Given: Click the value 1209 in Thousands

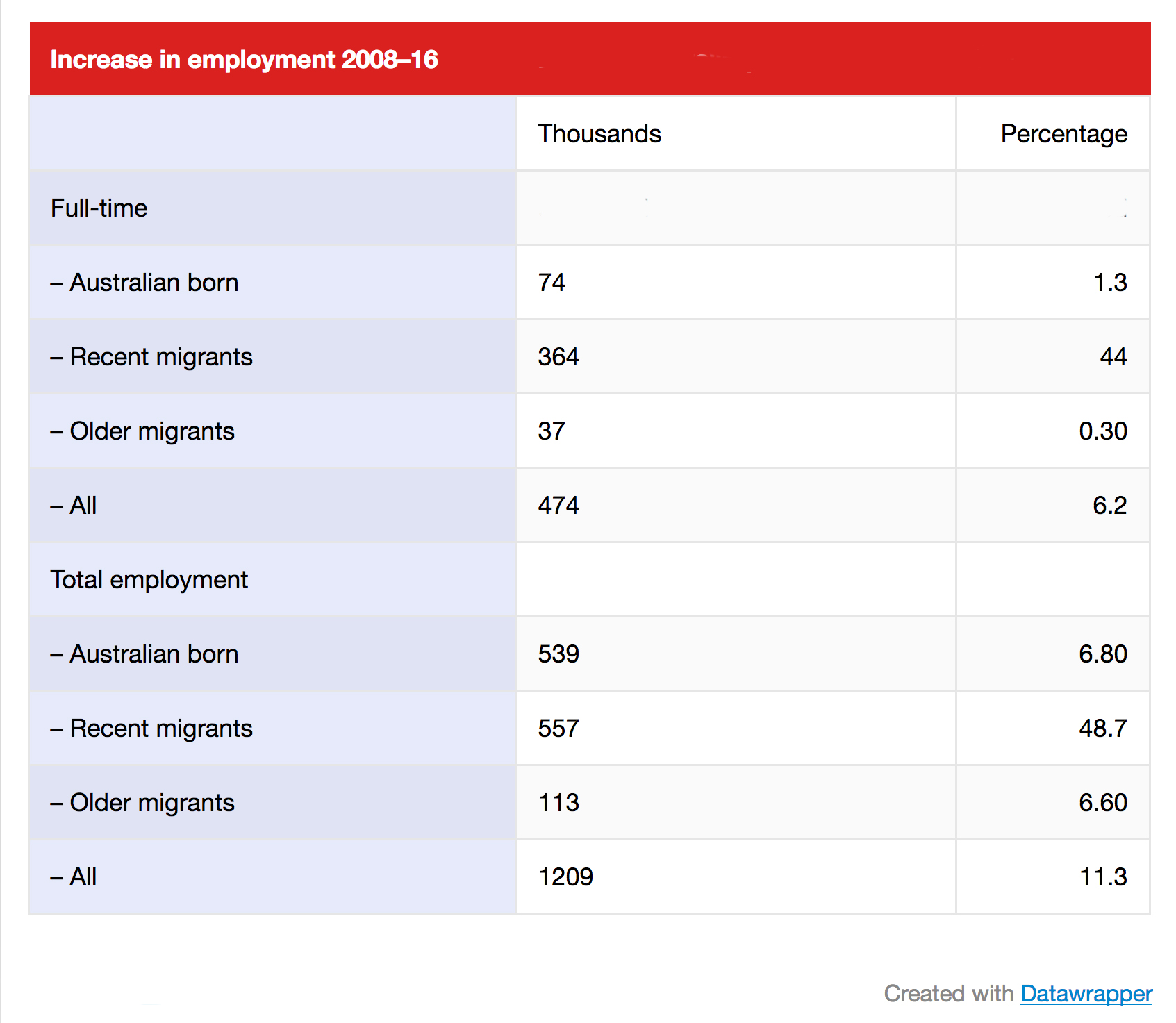Looking at the screenshot, I should tap(565, 877).
